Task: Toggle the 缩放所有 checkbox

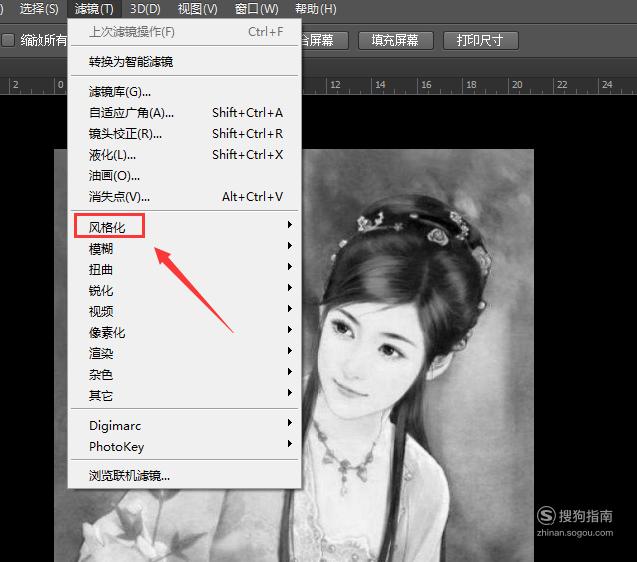Action: (8, 40)
